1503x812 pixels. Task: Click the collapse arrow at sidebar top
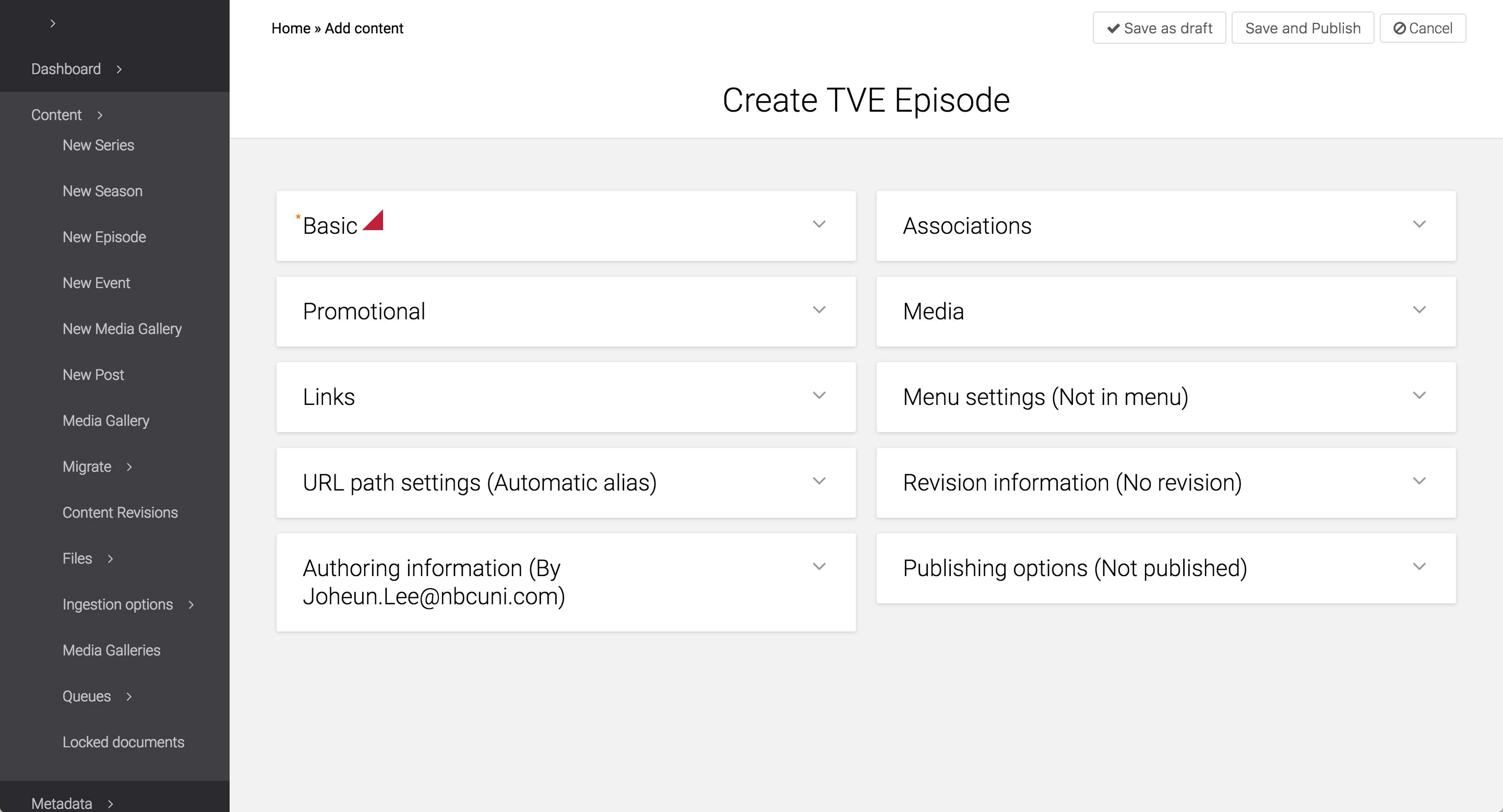tap(53, 23)
